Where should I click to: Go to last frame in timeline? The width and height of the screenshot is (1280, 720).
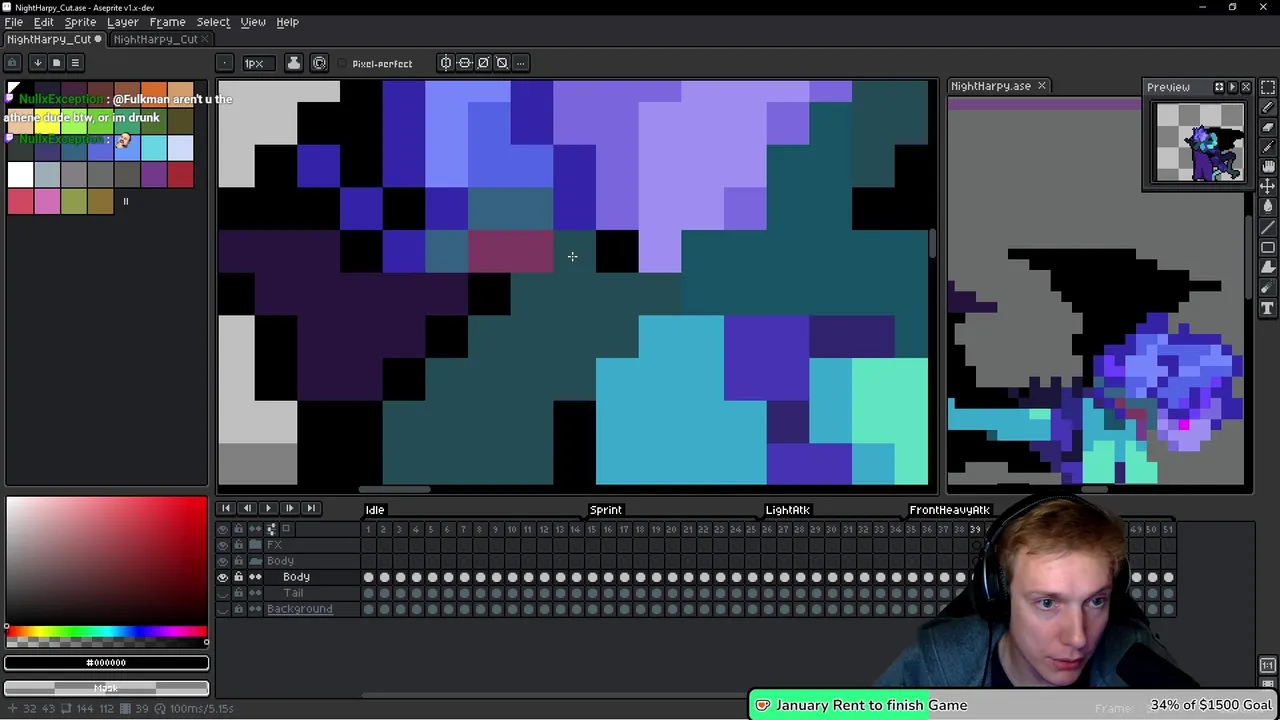pos(310,509)
